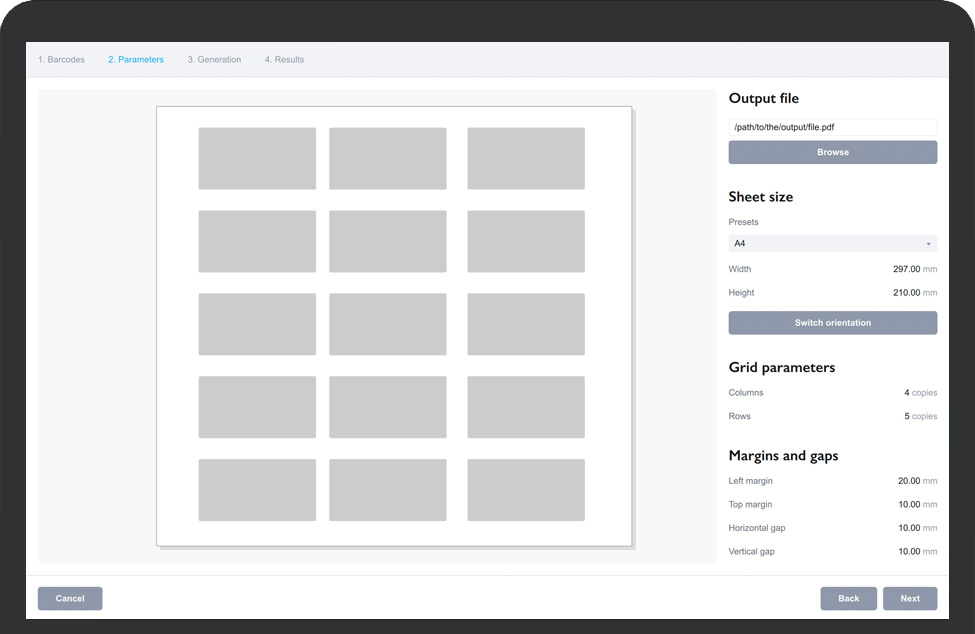
Task: Edit the sheet Height value 210.00
Action: click(906, 293)
